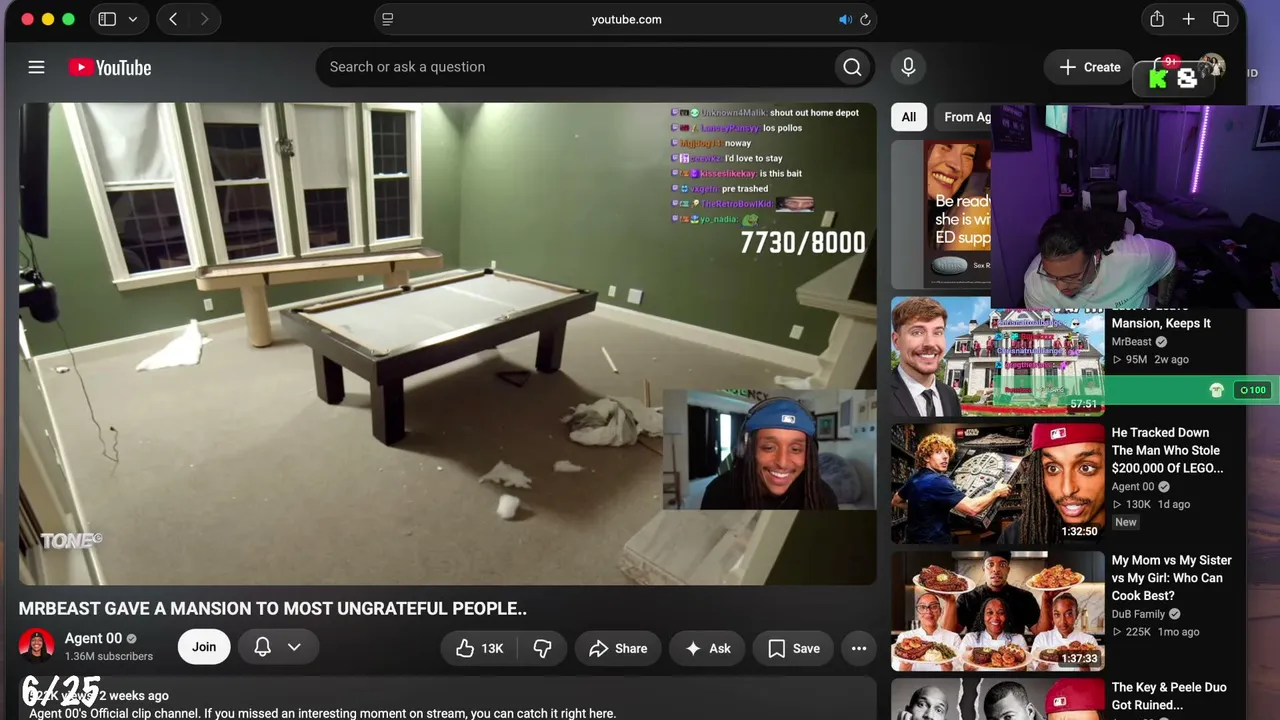Select the From Agent 00 filter chip
The width and height of the screenshot is (1280, 720).
(x=964, y=117)
